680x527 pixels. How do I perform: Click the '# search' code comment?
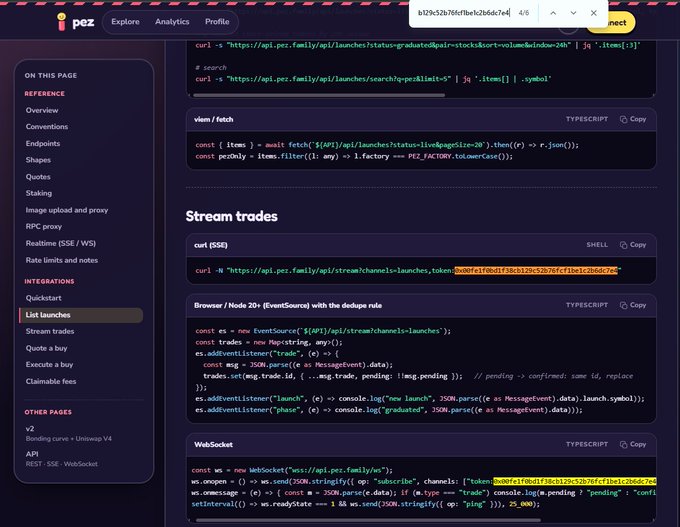[211, 68]
